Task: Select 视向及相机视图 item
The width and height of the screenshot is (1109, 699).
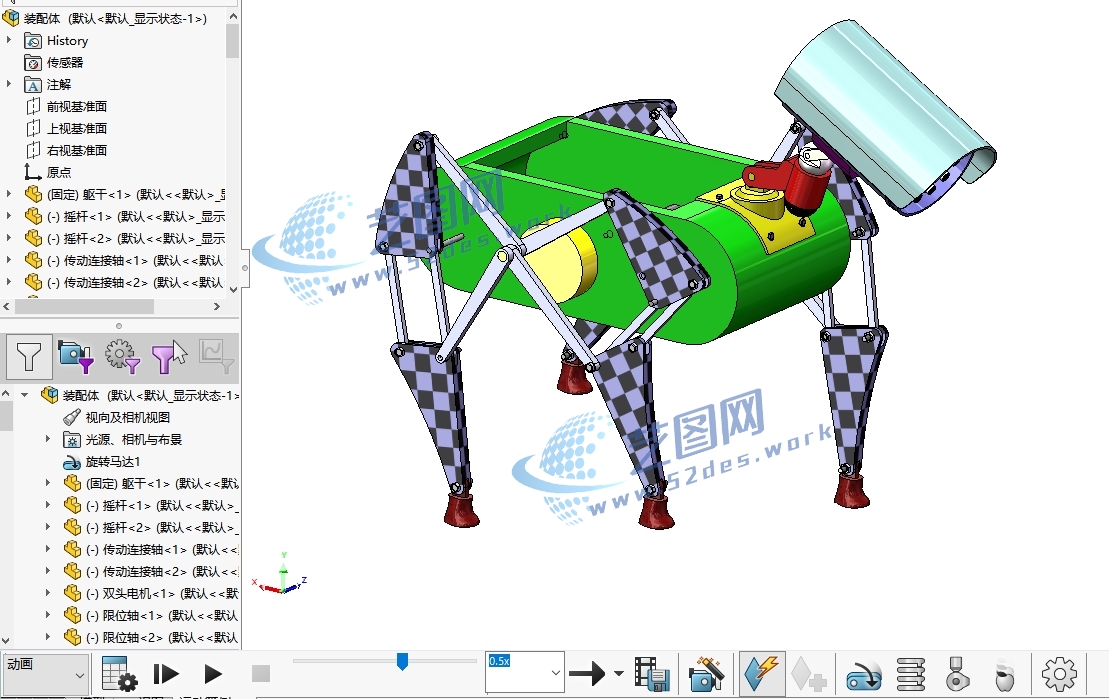Action: coord(127,417)
